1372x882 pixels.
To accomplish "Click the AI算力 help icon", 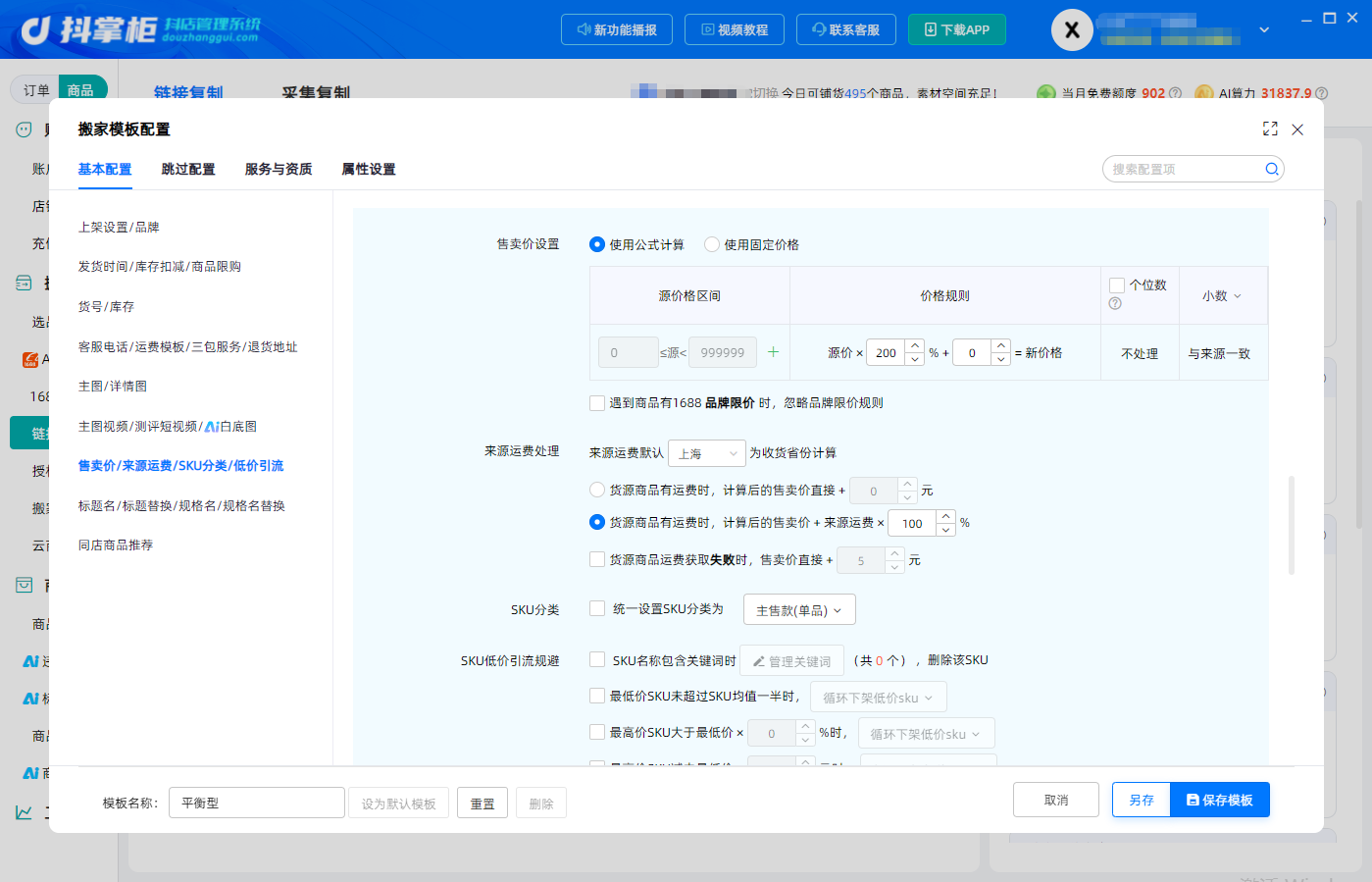I will (1321, 93).
